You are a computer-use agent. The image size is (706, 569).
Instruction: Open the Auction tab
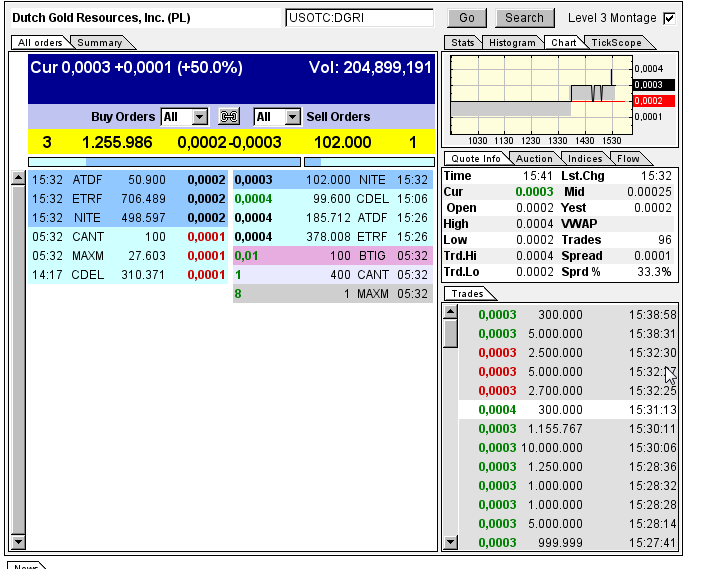coord(534,158)
